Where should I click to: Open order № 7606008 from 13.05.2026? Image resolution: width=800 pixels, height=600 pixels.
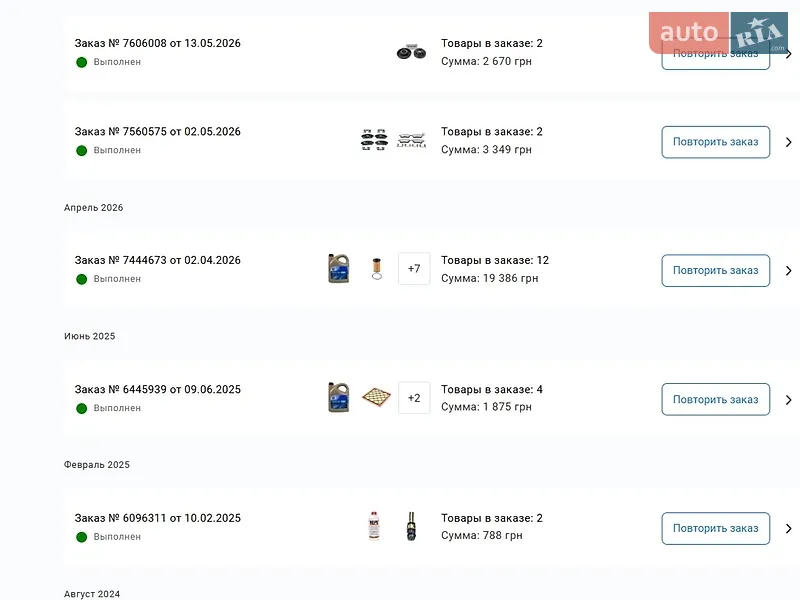coord(157,43)
